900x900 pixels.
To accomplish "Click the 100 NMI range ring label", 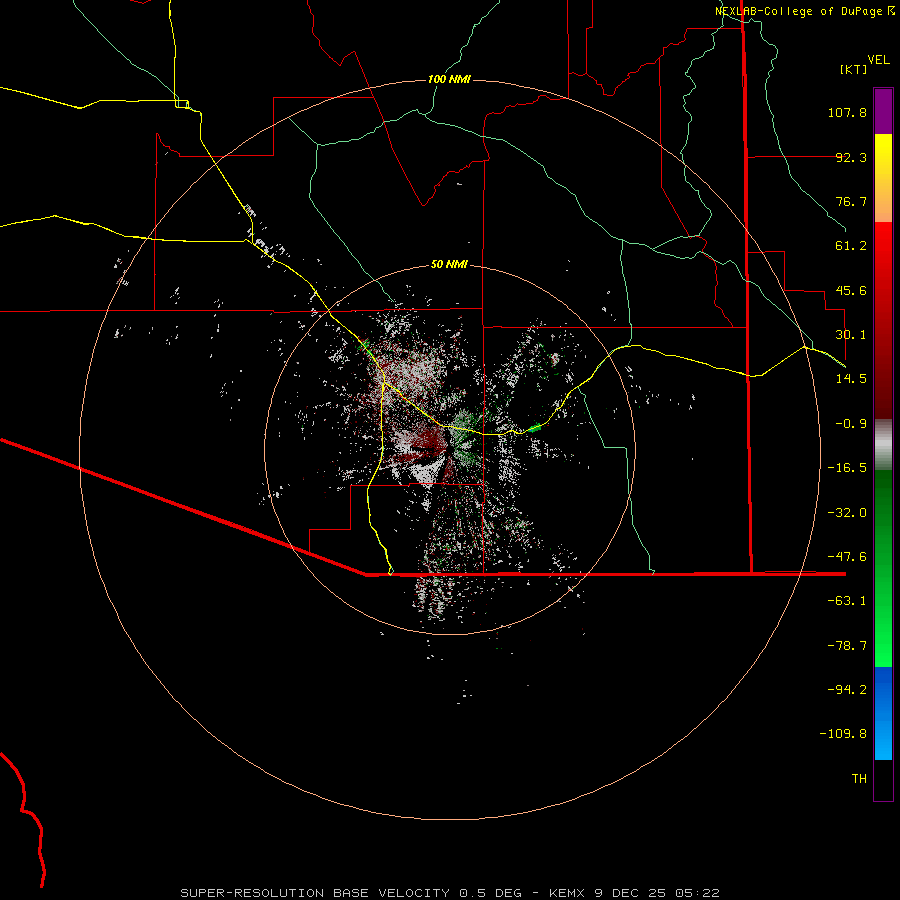I will (x=449, y=79).
